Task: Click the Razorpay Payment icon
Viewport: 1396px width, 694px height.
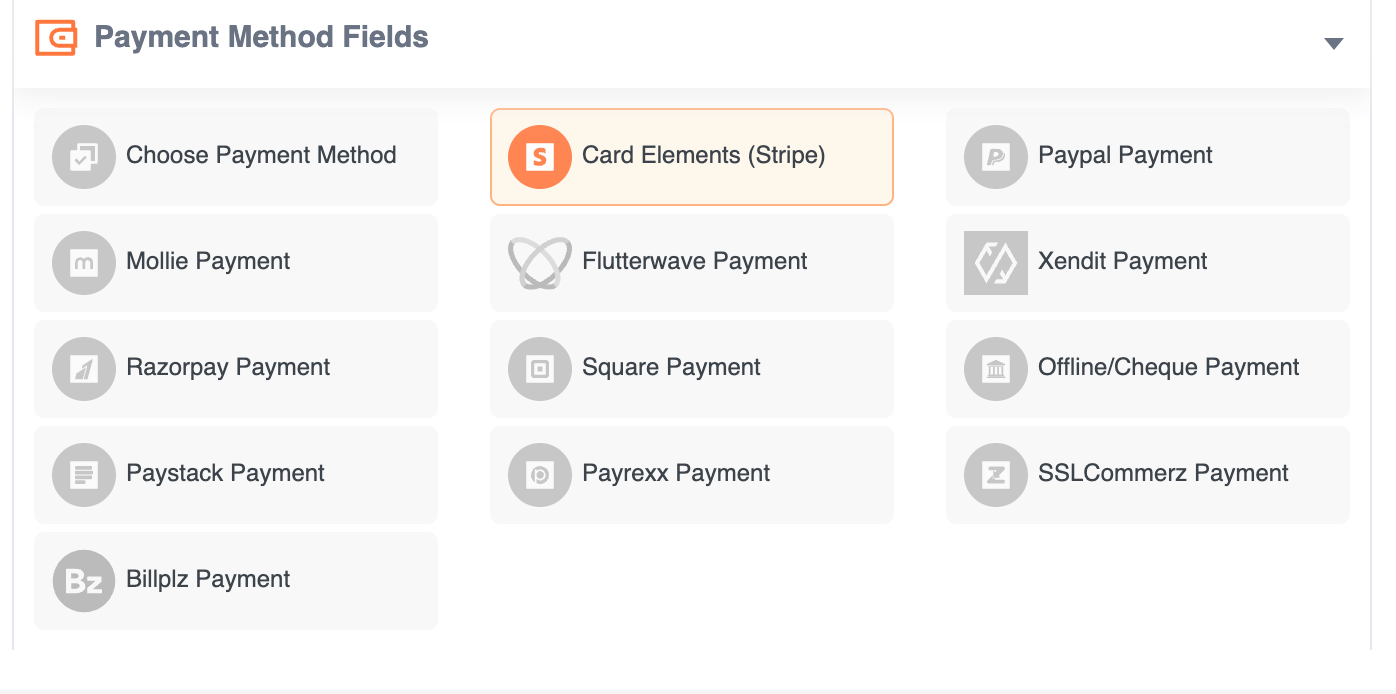Action: pos(84,368)
